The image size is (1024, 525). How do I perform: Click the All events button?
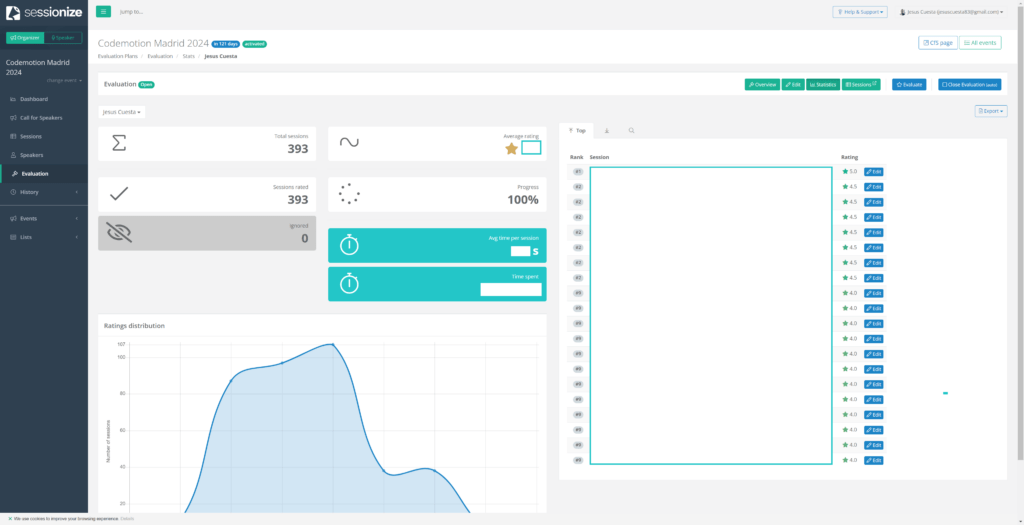point(980,42)
